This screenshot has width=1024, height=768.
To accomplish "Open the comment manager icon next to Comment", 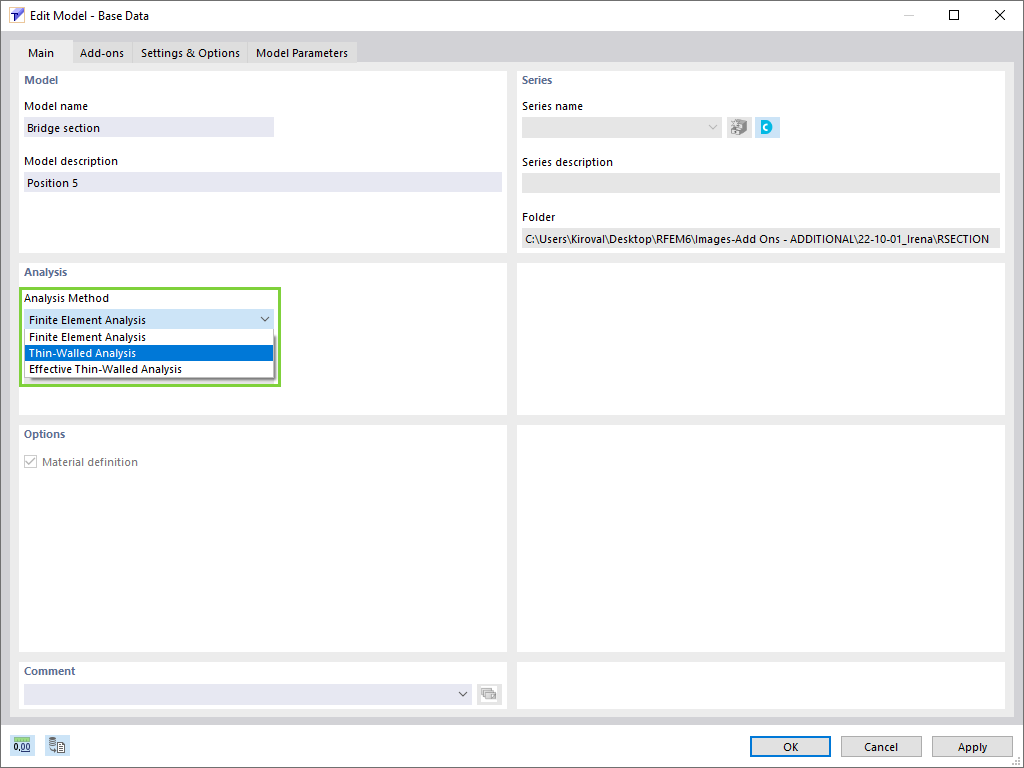I will tap(488, 693).
